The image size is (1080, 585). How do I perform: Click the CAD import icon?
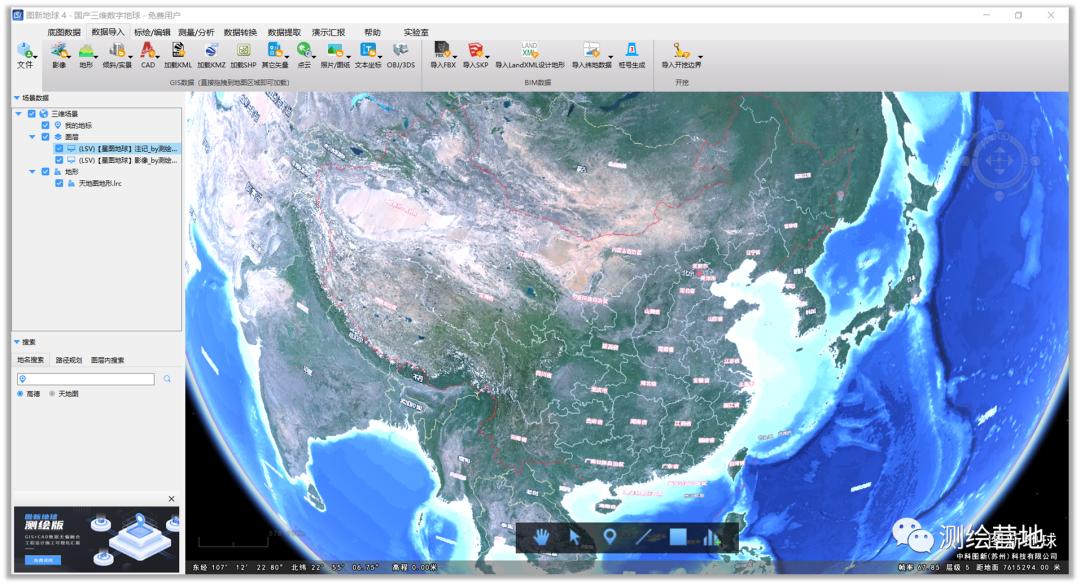point(148,53)
